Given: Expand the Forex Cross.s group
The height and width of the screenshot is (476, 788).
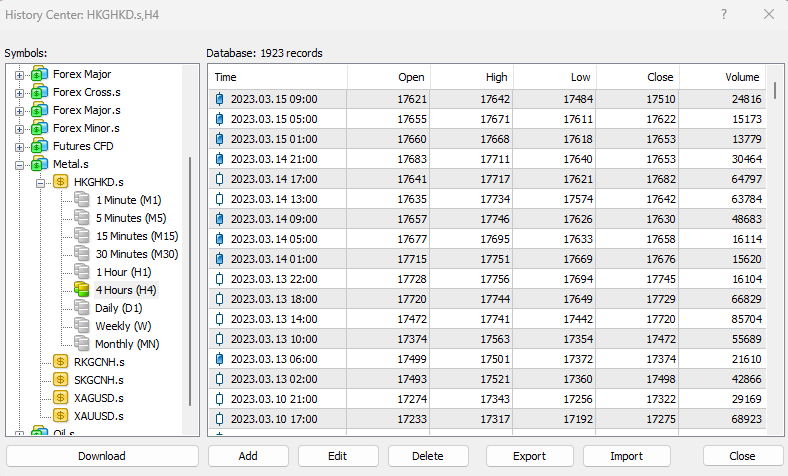Looking at the screenshot, I should 19,92.
